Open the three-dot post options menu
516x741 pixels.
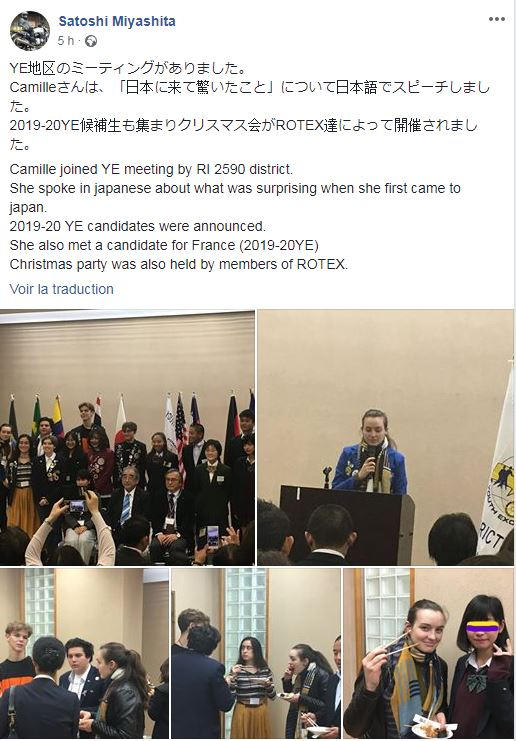click(x=497, y=19)
